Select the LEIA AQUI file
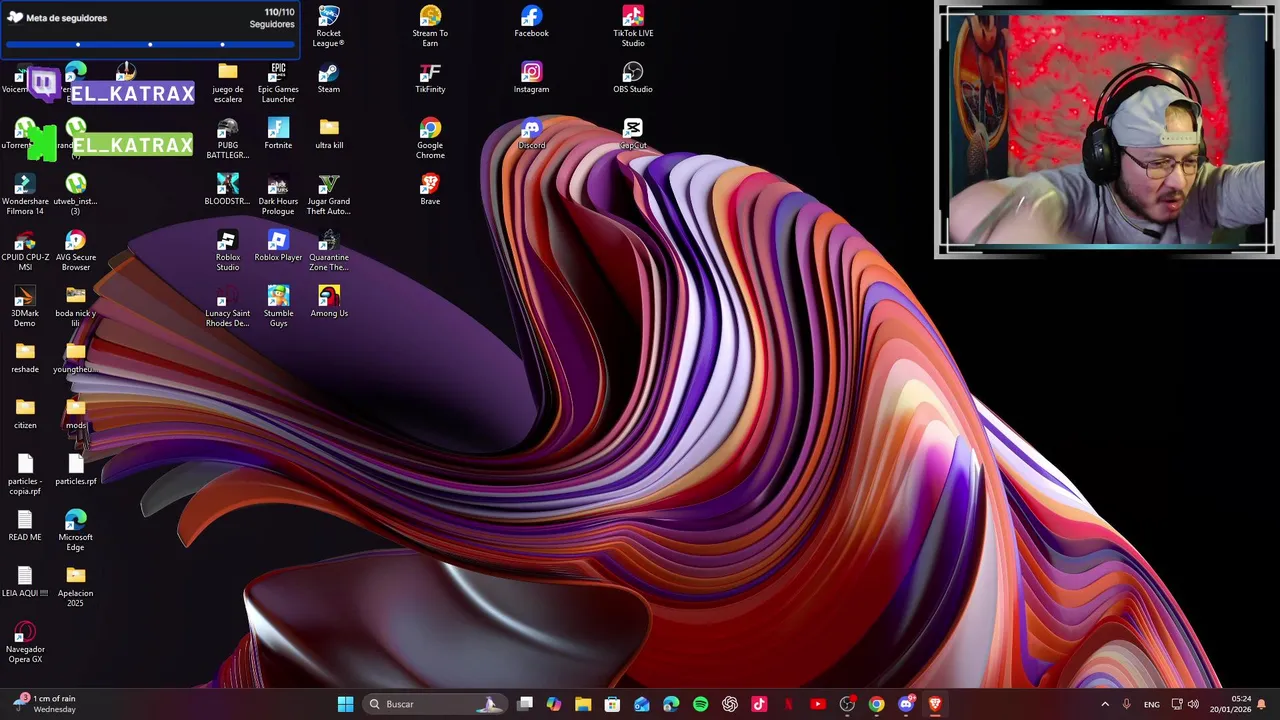The image size is (1280, 720). tap(25, 582)
